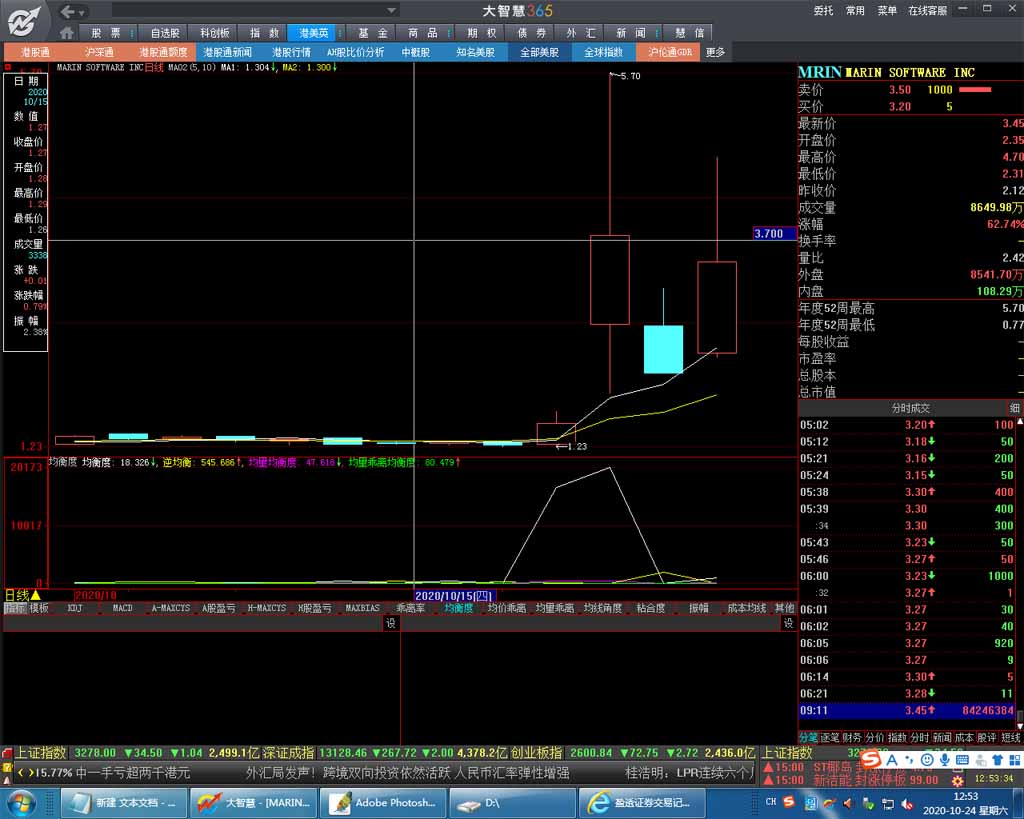Open 在线客服 online support
The height and width of the screenshot is (819, 1024).
927,10
